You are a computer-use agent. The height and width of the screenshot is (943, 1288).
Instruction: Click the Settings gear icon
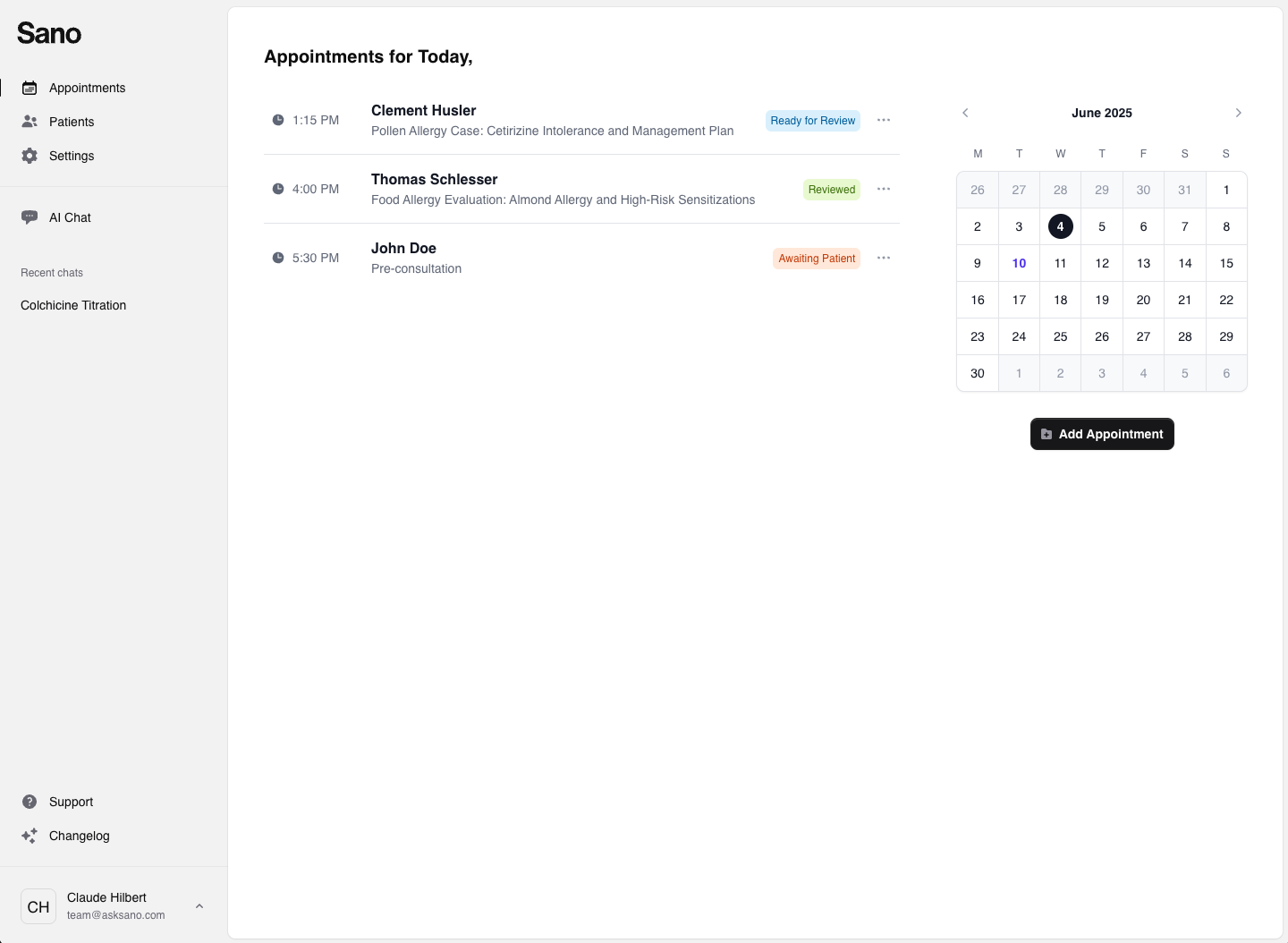pos(30,156)
